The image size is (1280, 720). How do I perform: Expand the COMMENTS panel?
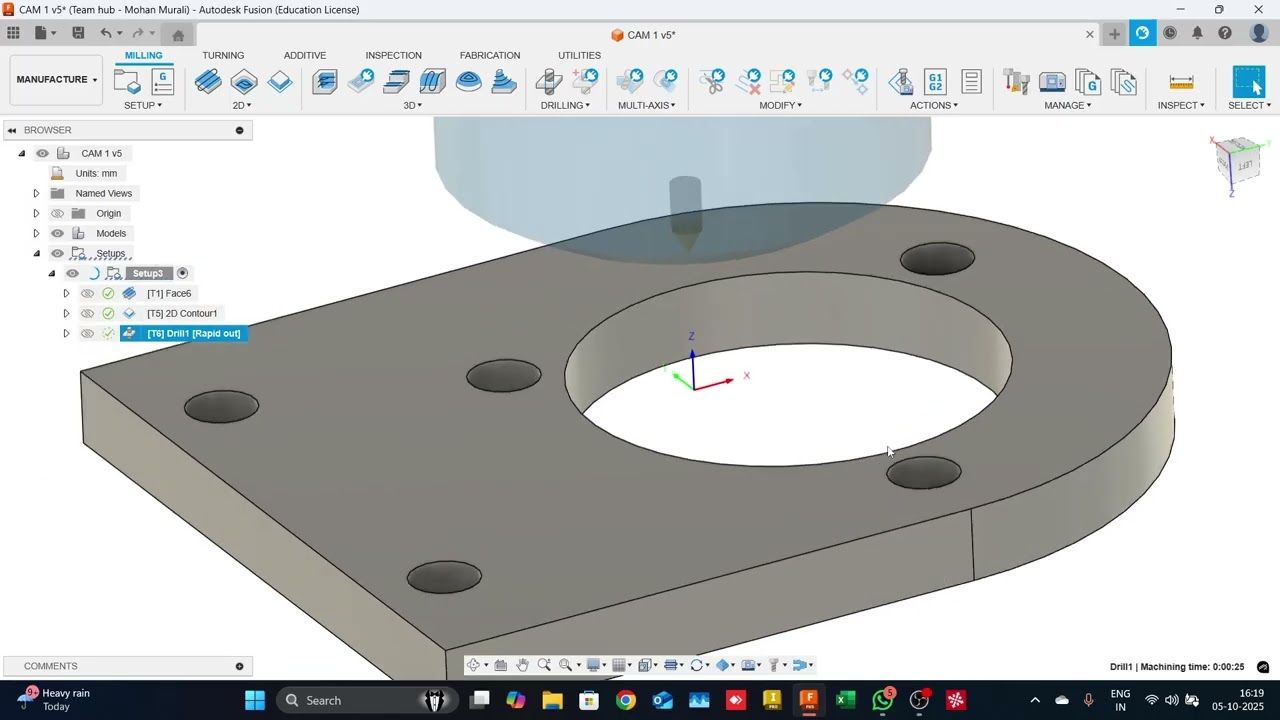pyautogui.click(x=239, y=666)
